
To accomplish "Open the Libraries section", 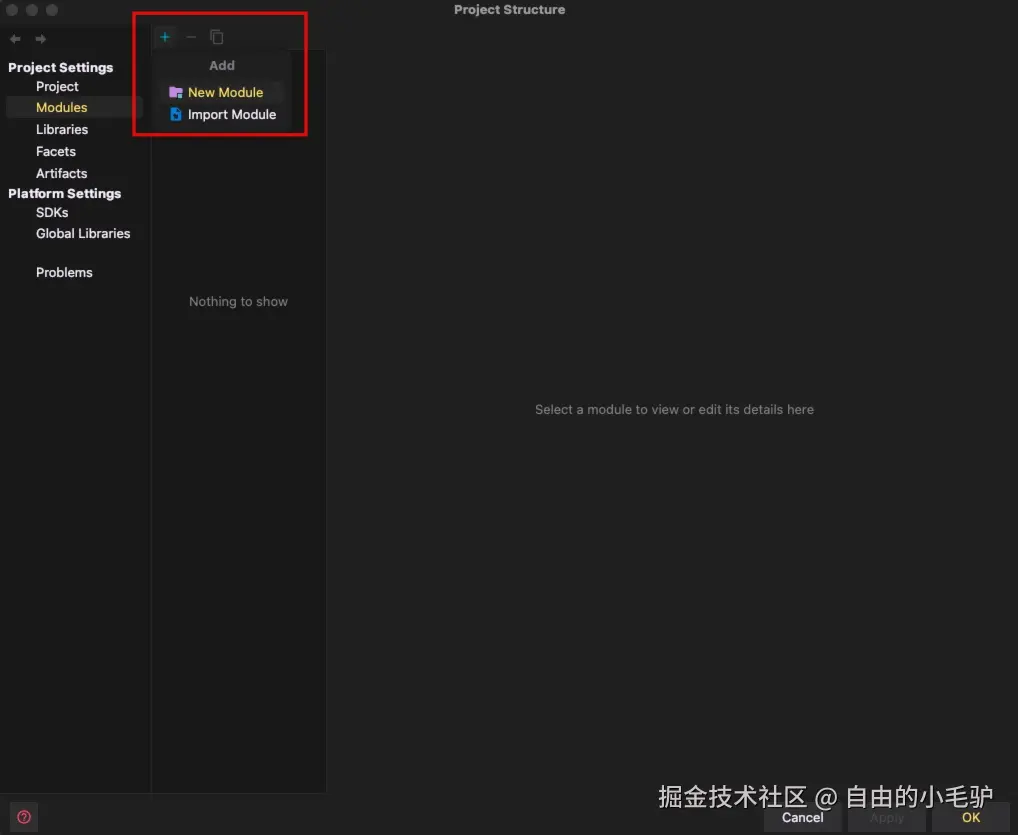I will pos(62,129).
